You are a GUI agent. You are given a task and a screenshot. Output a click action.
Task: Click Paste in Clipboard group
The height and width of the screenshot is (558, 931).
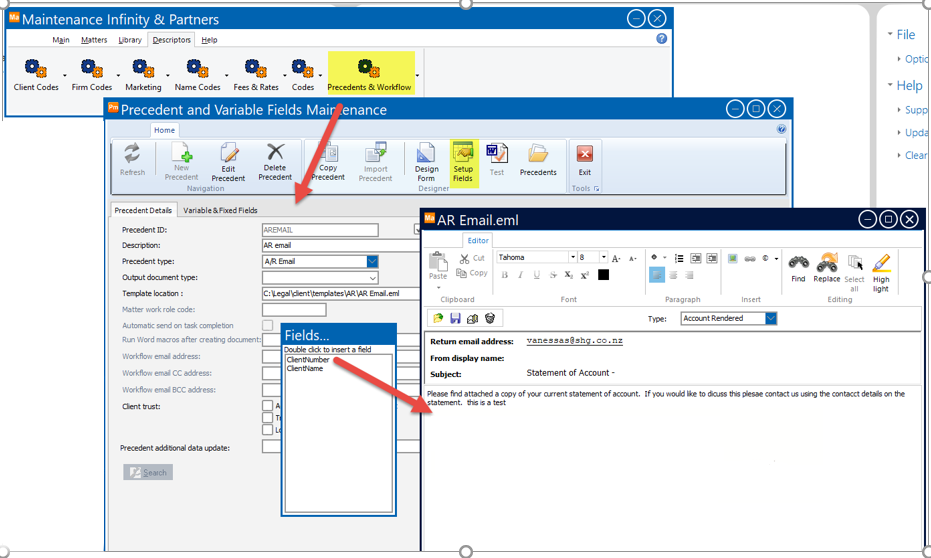click(x=438, y=265)
